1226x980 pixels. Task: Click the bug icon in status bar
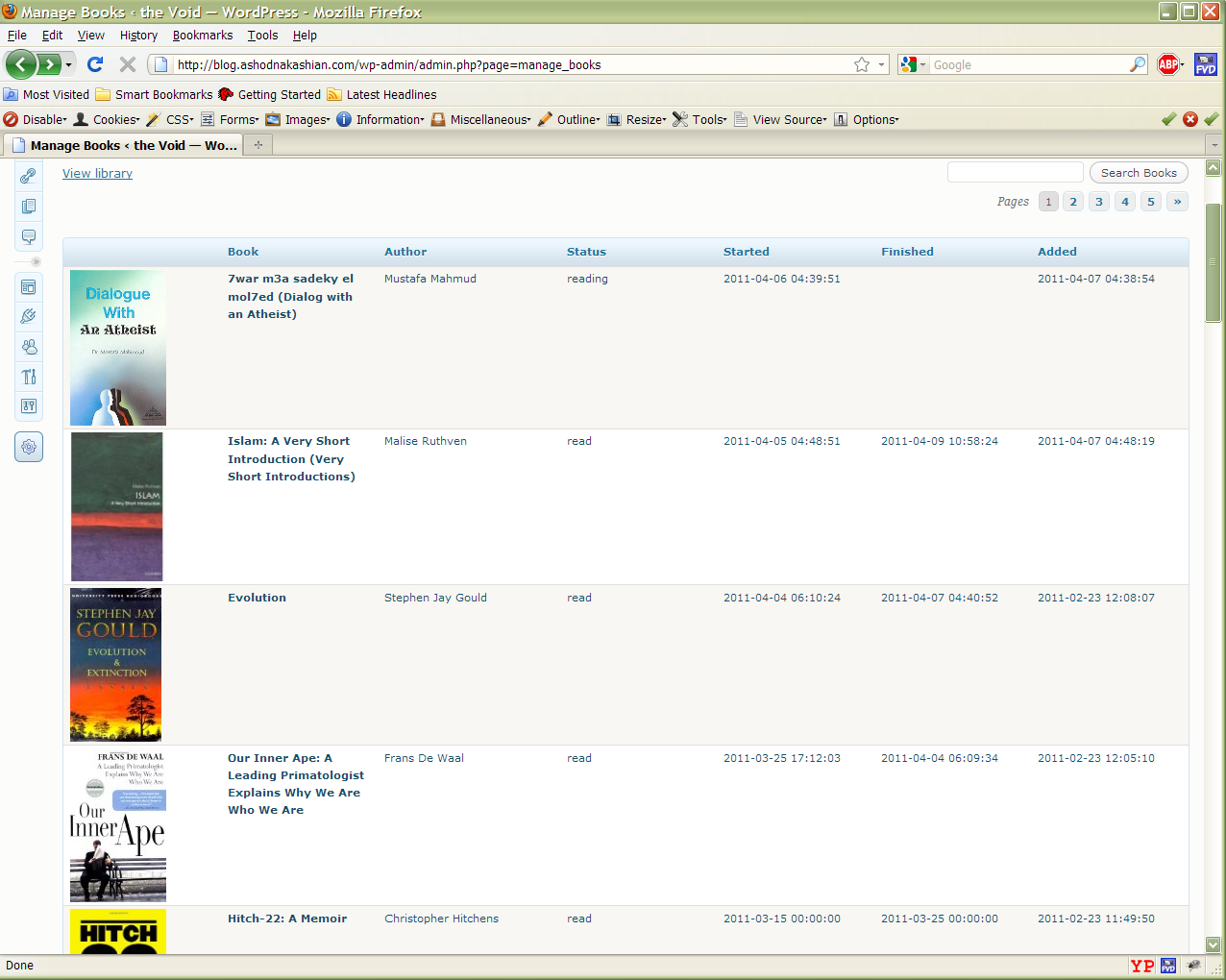1194,966
